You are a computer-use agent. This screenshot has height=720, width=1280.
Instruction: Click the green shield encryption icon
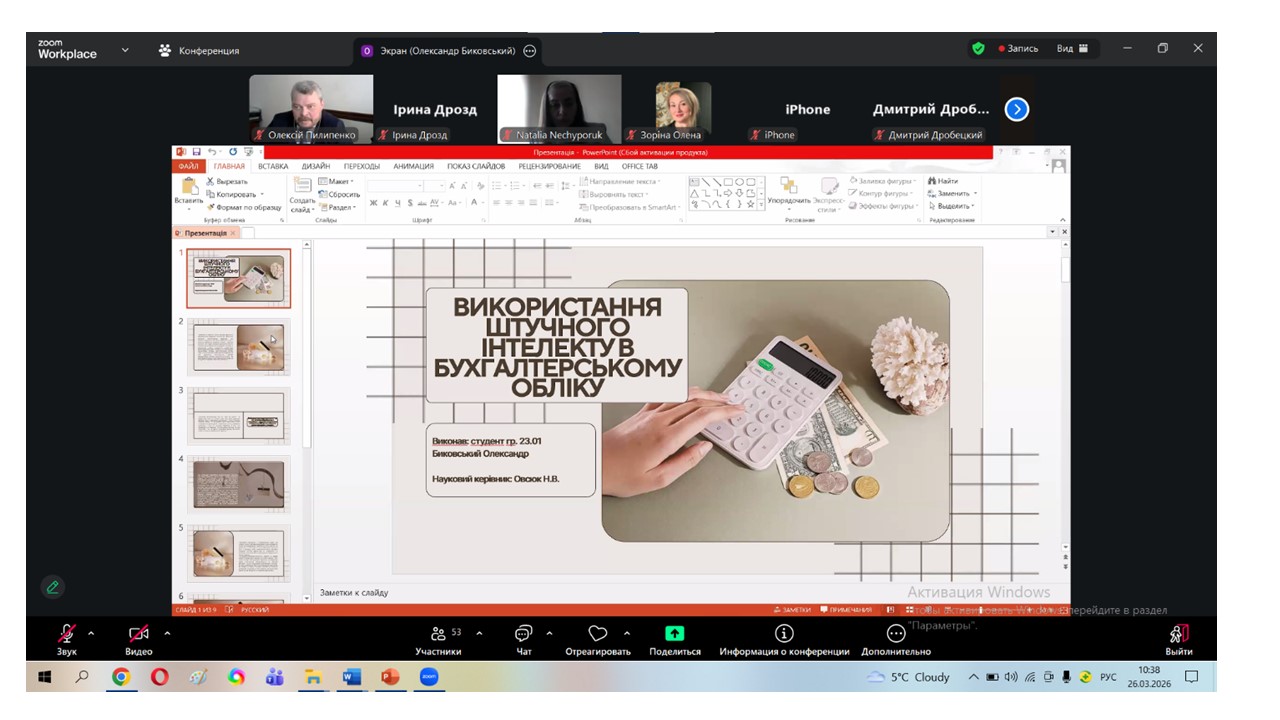click(x=978, y=48)
